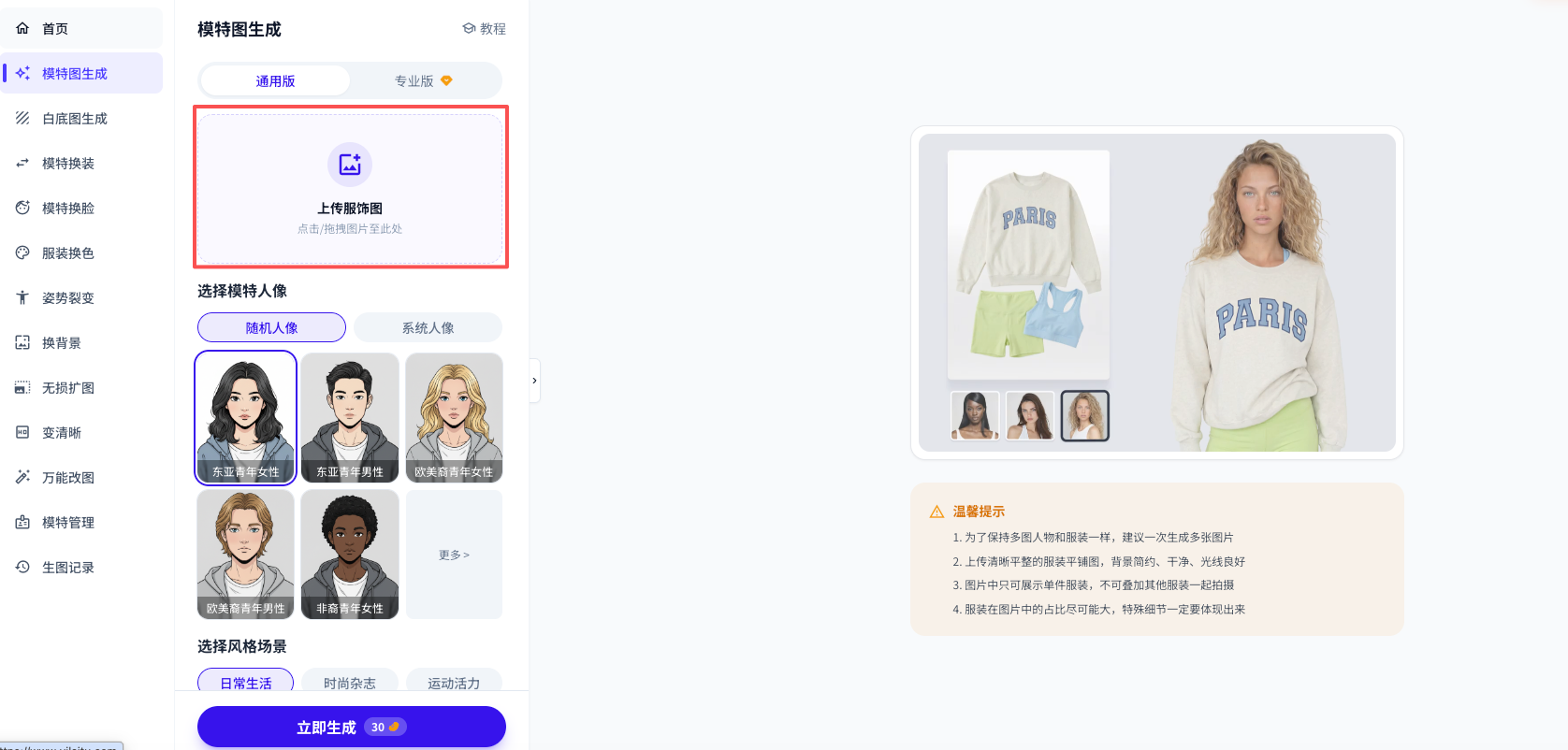Viewport: 1568px width, 750px height.
Task: Click the sparkle icon for 模特图生成
Action: coord(22,73)
